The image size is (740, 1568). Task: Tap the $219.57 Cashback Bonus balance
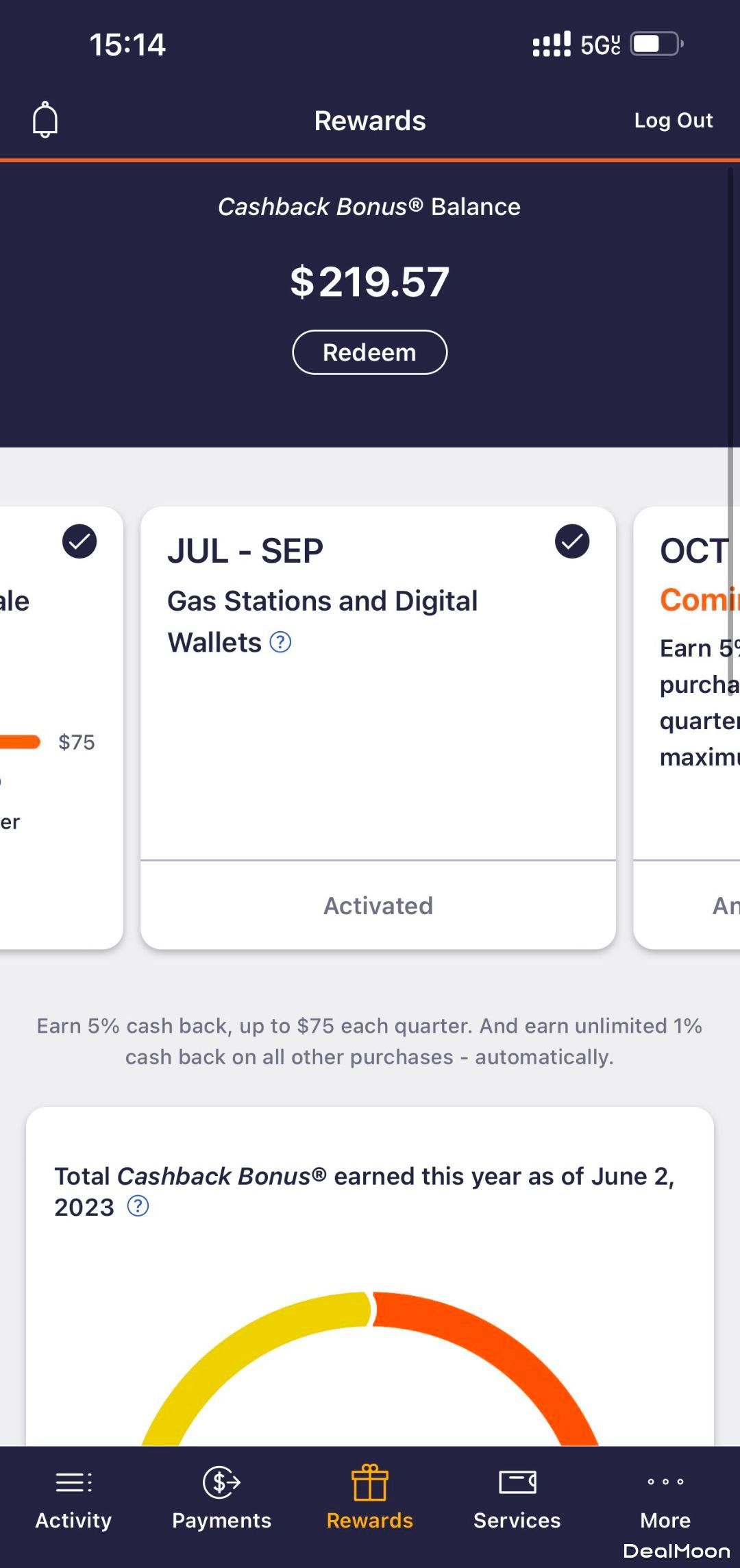pyautogui.click(x=370, y=282)
